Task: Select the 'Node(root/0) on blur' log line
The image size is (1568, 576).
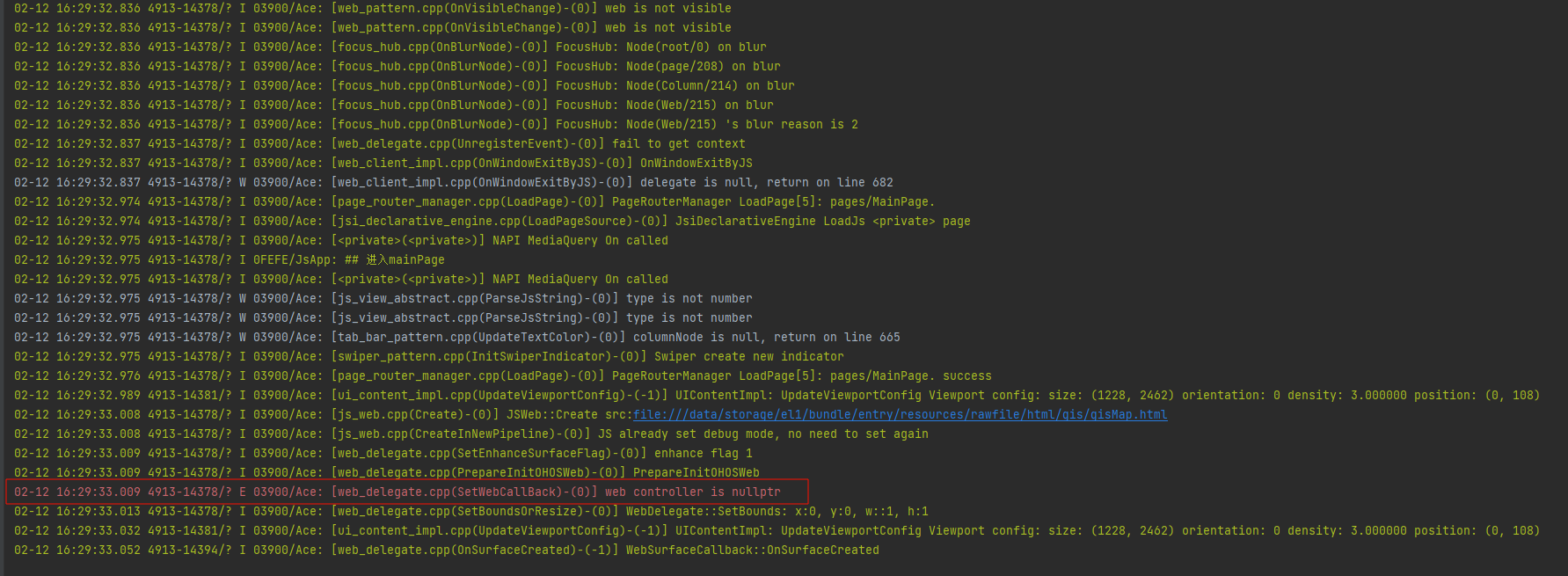Action: coord(390,47)
